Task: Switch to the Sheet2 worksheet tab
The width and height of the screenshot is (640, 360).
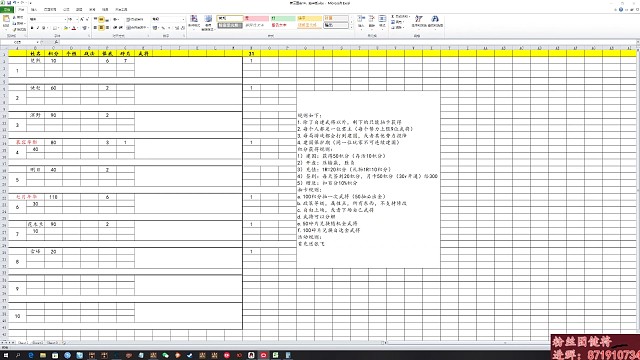Action: tap(37, 343)
